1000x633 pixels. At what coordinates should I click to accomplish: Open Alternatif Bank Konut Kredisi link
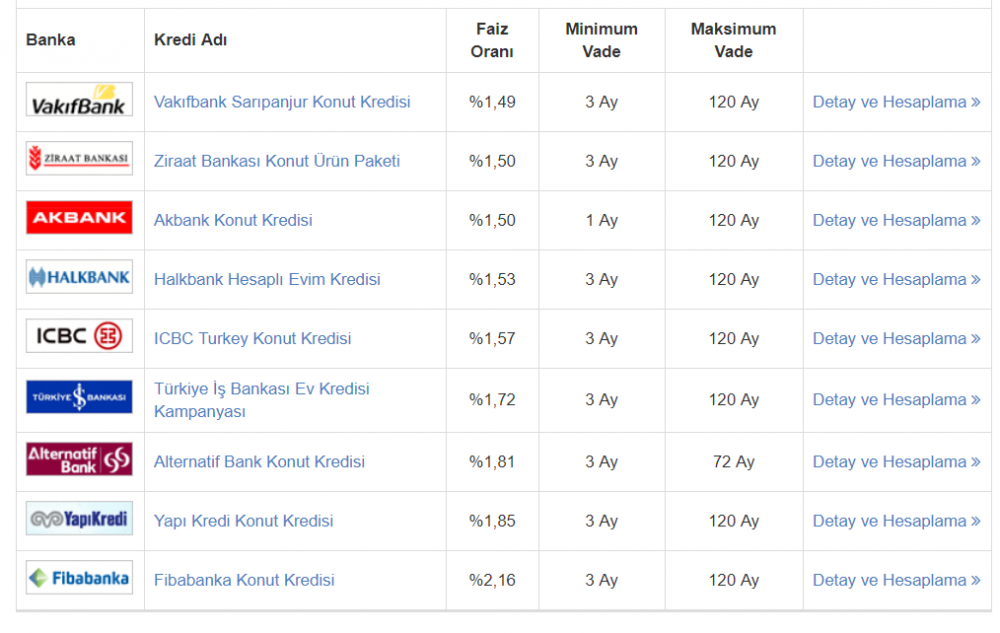pos(260,462)
